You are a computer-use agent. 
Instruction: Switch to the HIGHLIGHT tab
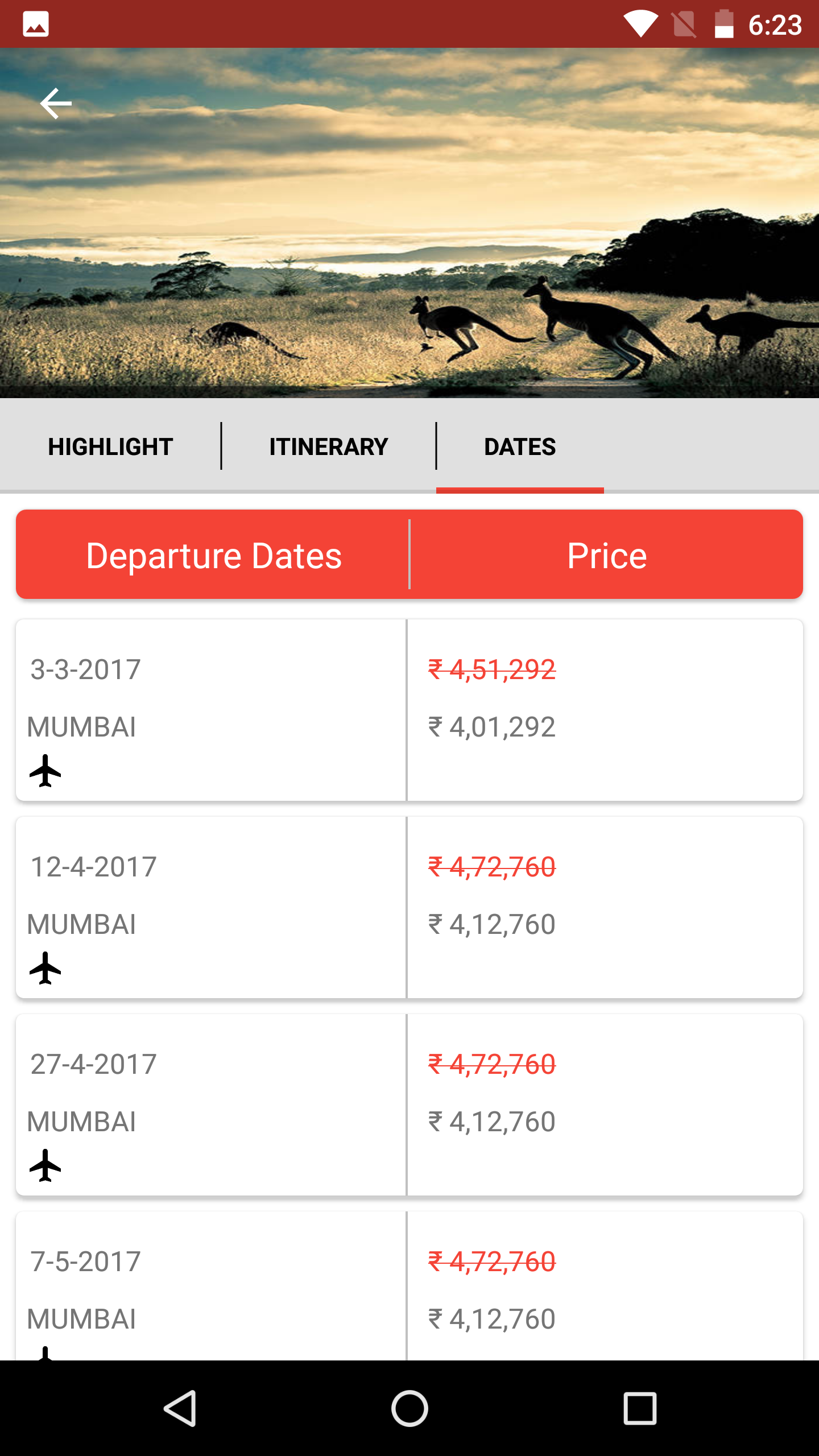tap(111, 446)
